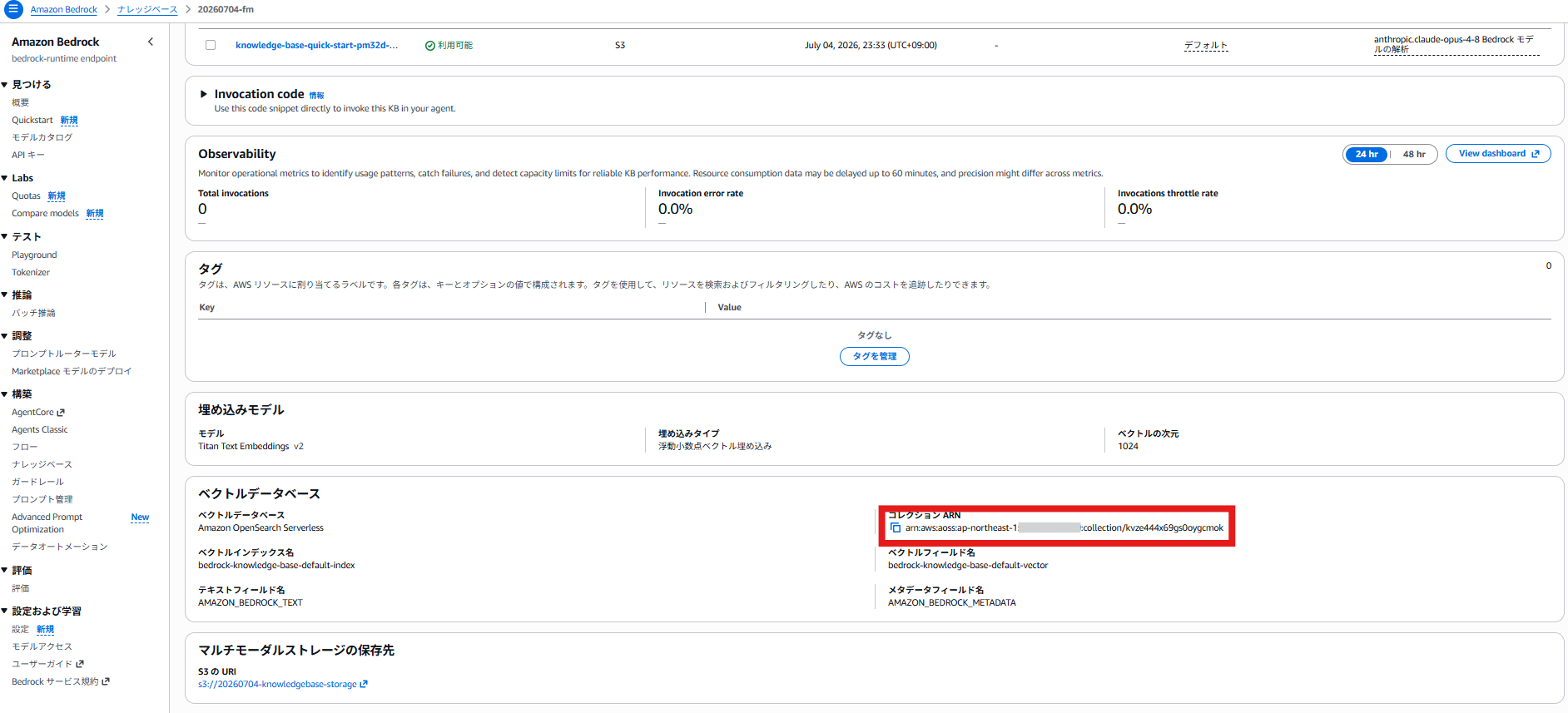Click the View dashboard button
This screenshot has width=1568, height=713.
tap(1498, 154)
